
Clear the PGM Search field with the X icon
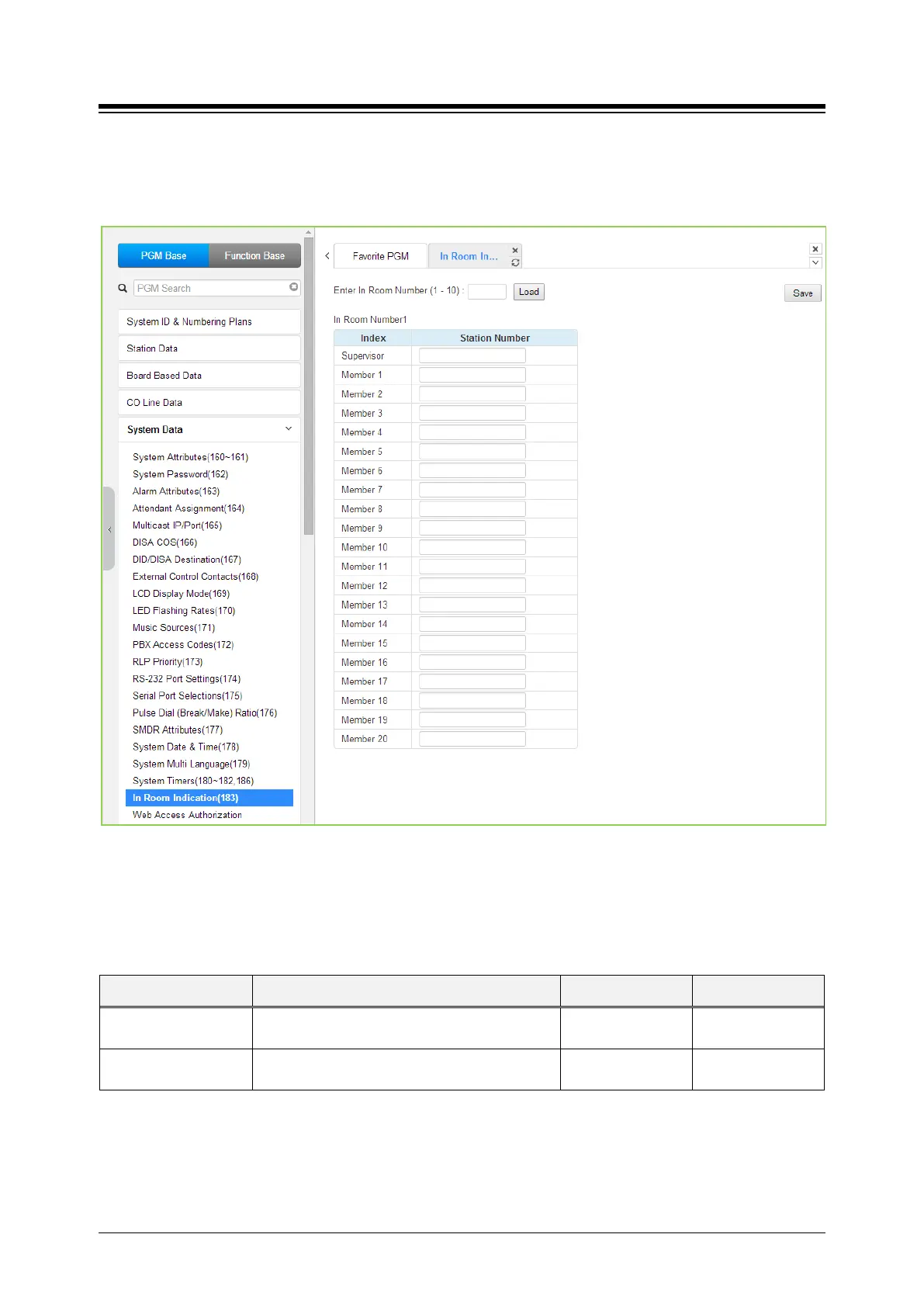pos(294,287)
